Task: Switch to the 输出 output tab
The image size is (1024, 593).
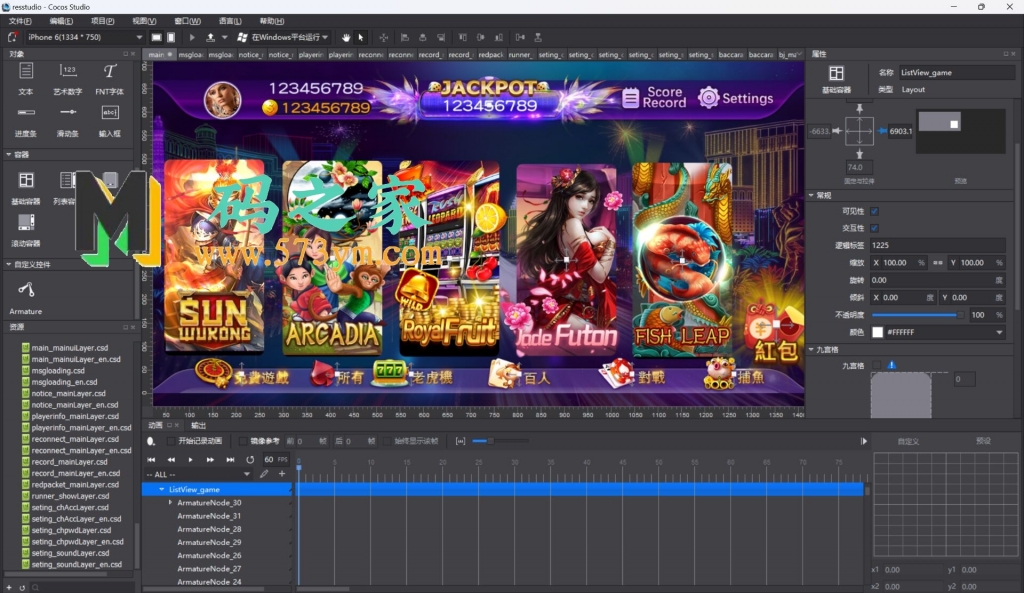Action: point(199,425)
